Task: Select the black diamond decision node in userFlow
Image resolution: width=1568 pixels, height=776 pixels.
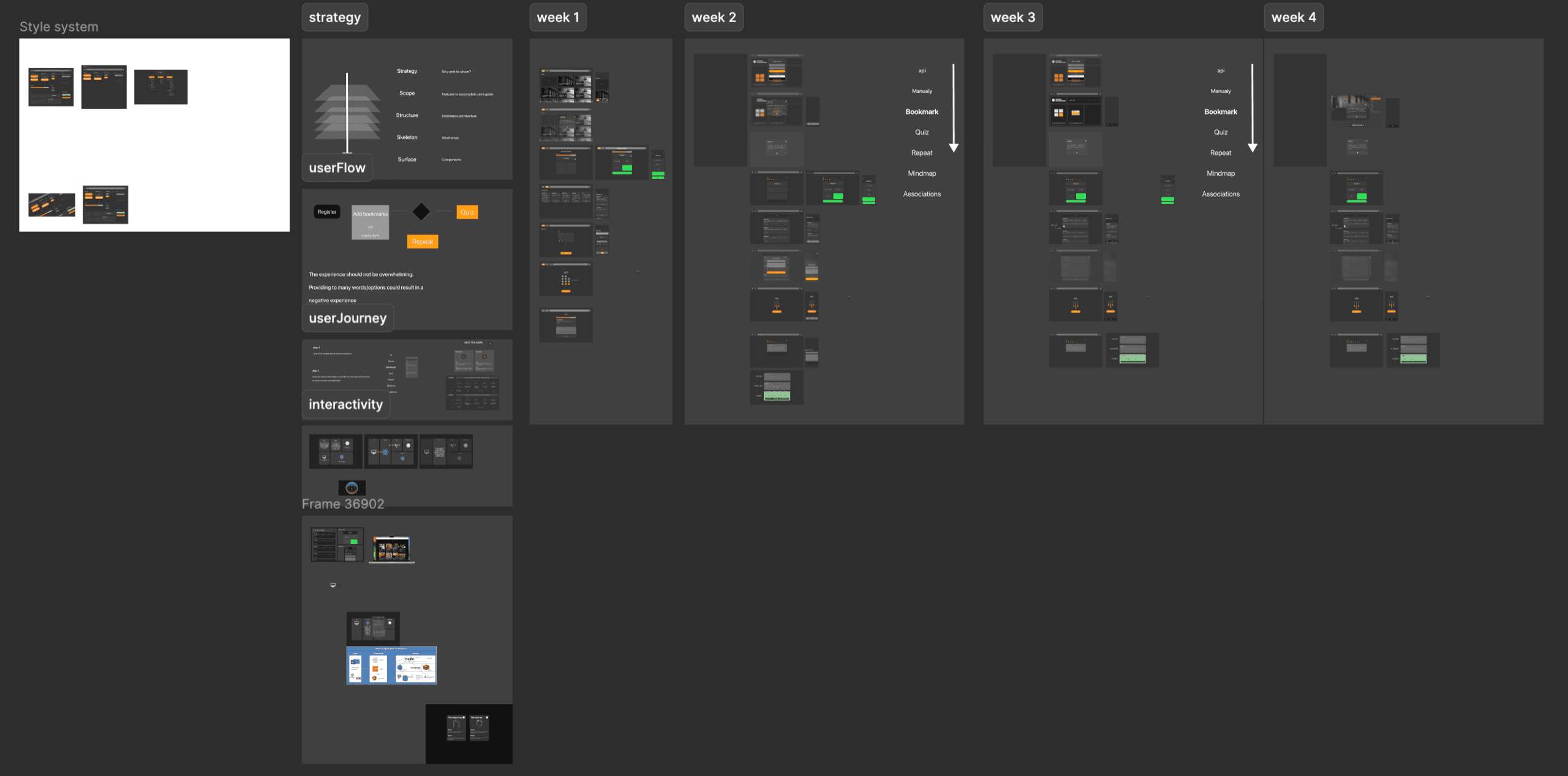Action: point(421,212)
